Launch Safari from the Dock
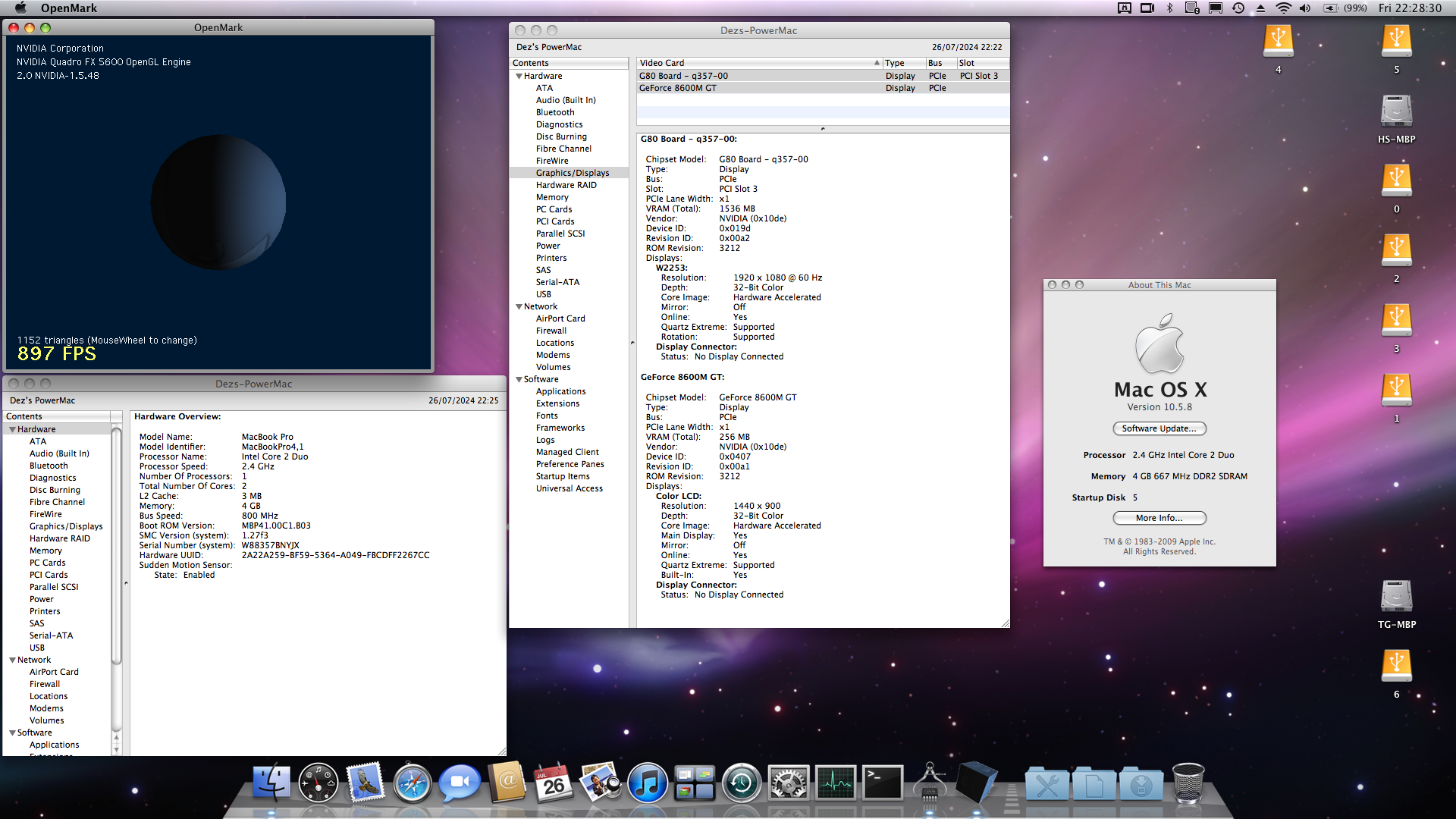1456x819 pixels. pos(413,783)
